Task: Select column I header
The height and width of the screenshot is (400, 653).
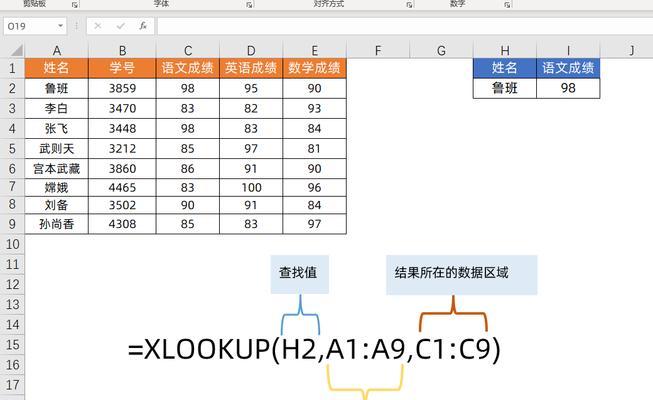Action: pos(568,50)
